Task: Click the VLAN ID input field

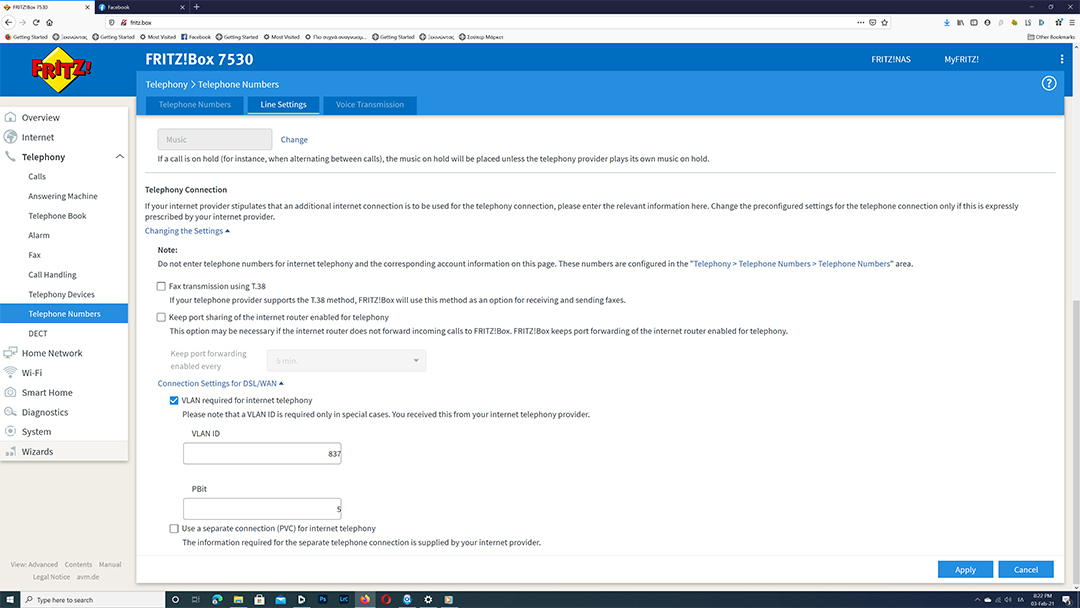Action: pyautogui.click(x=262, y=453)
